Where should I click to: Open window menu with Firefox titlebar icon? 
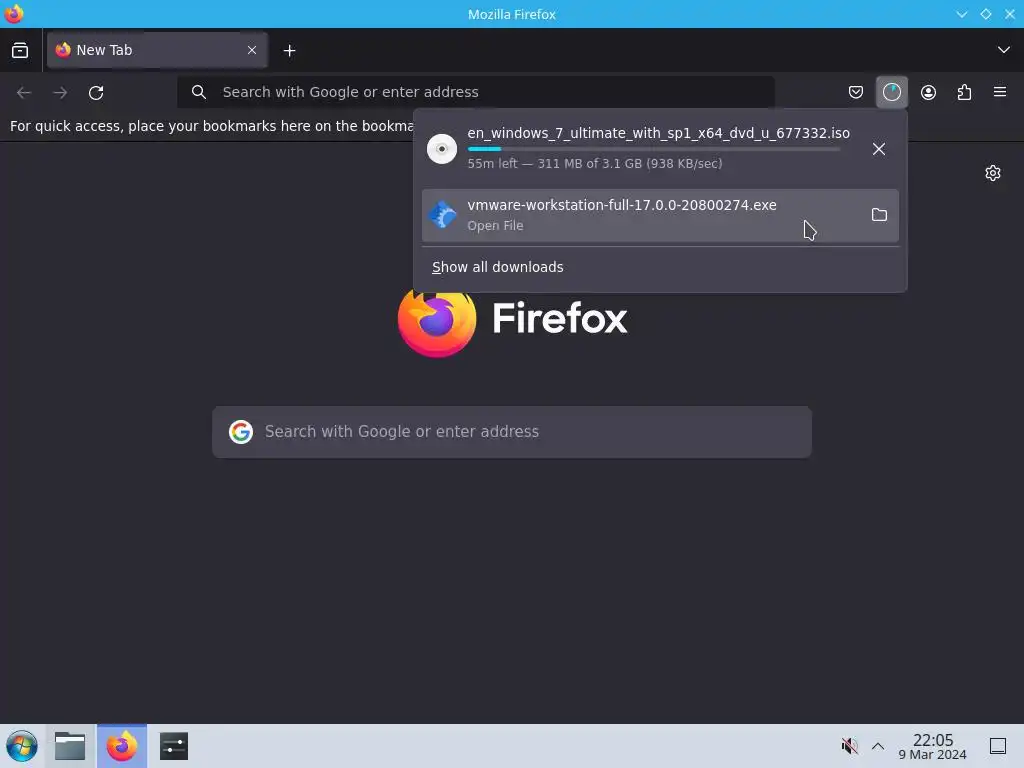coord(14,14)
